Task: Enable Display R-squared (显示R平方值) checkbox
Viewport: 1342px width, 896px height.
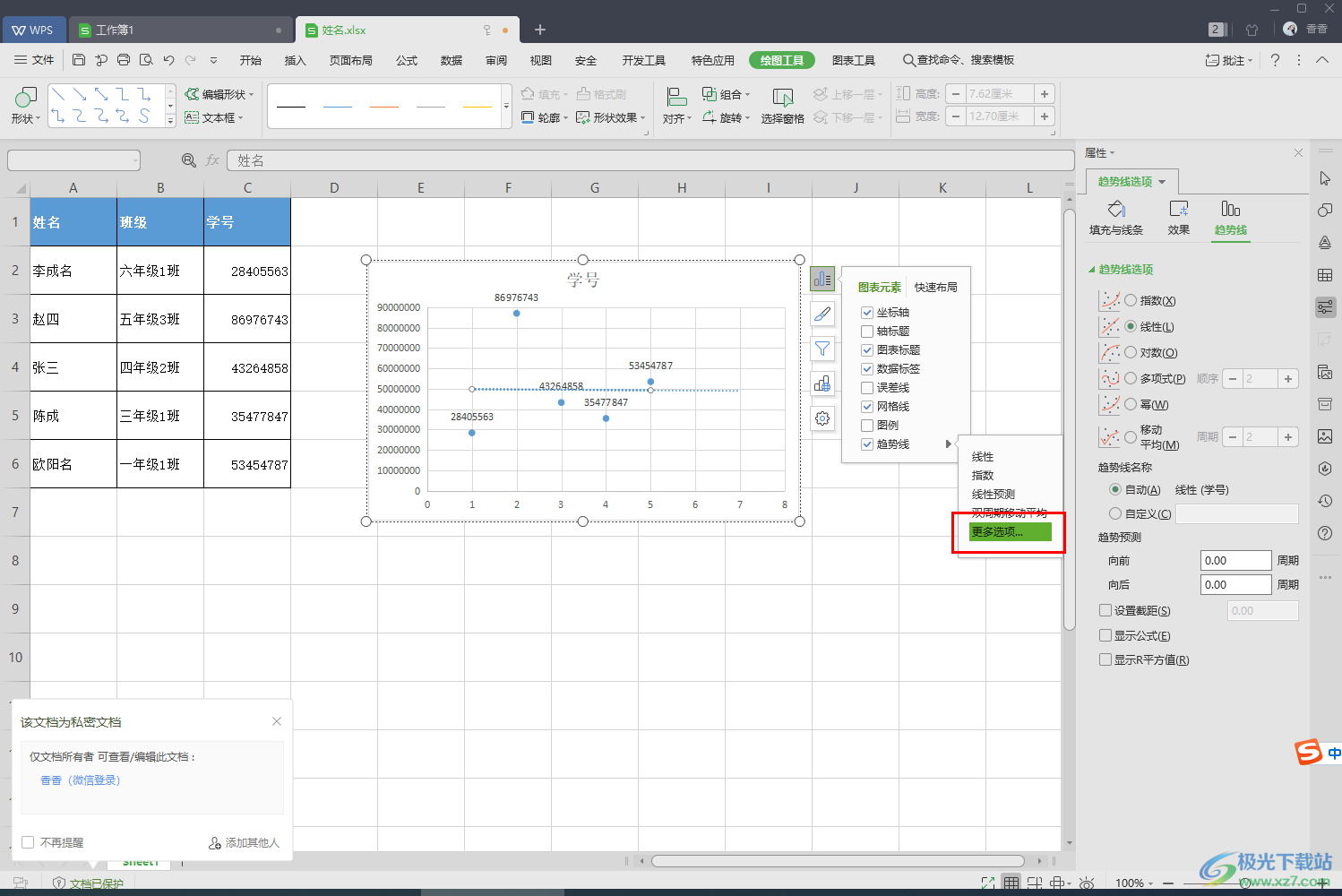Action: pyautogui.click(x=1105, y=659)
